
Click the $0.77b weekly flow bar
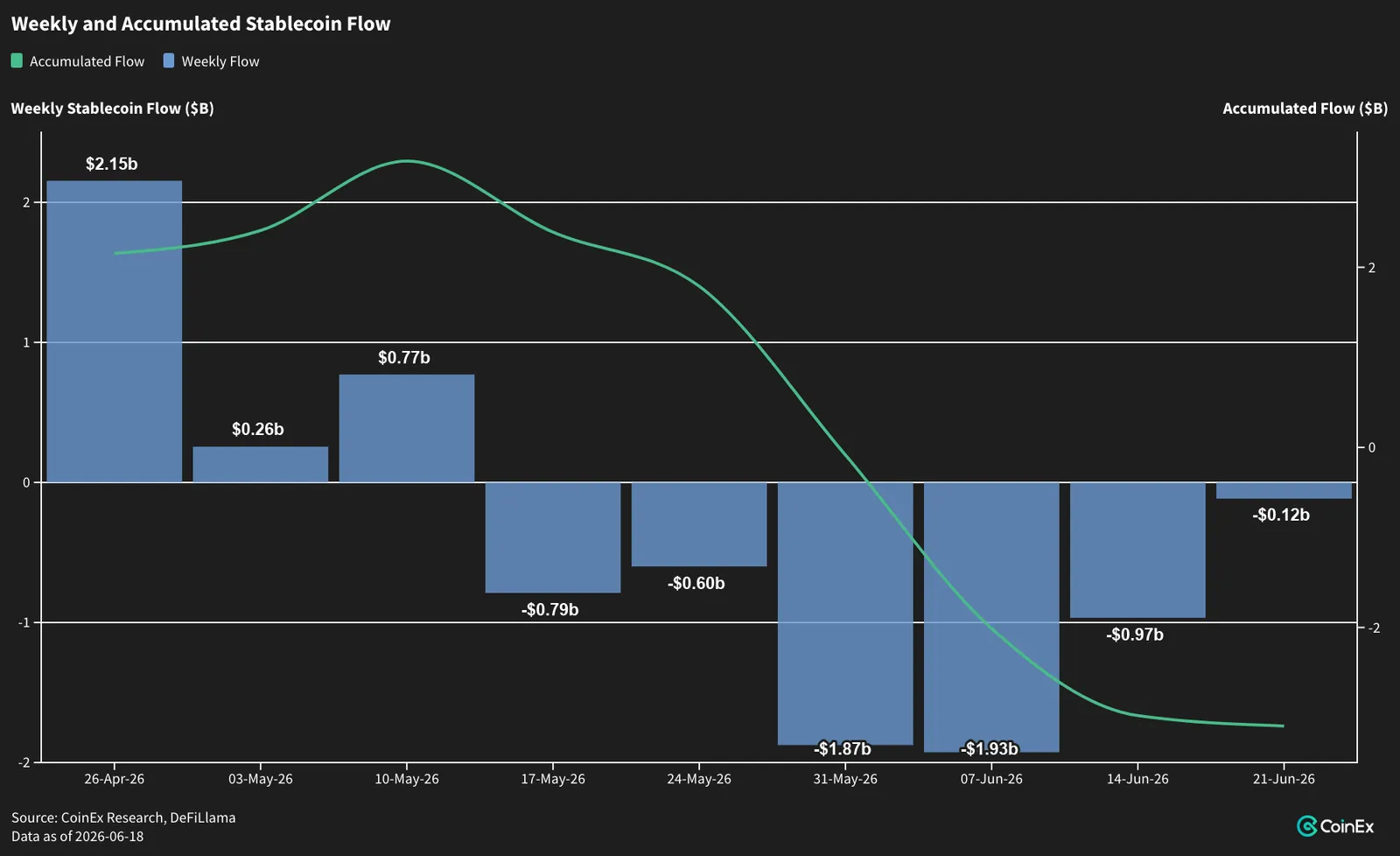tap(407, 429)
